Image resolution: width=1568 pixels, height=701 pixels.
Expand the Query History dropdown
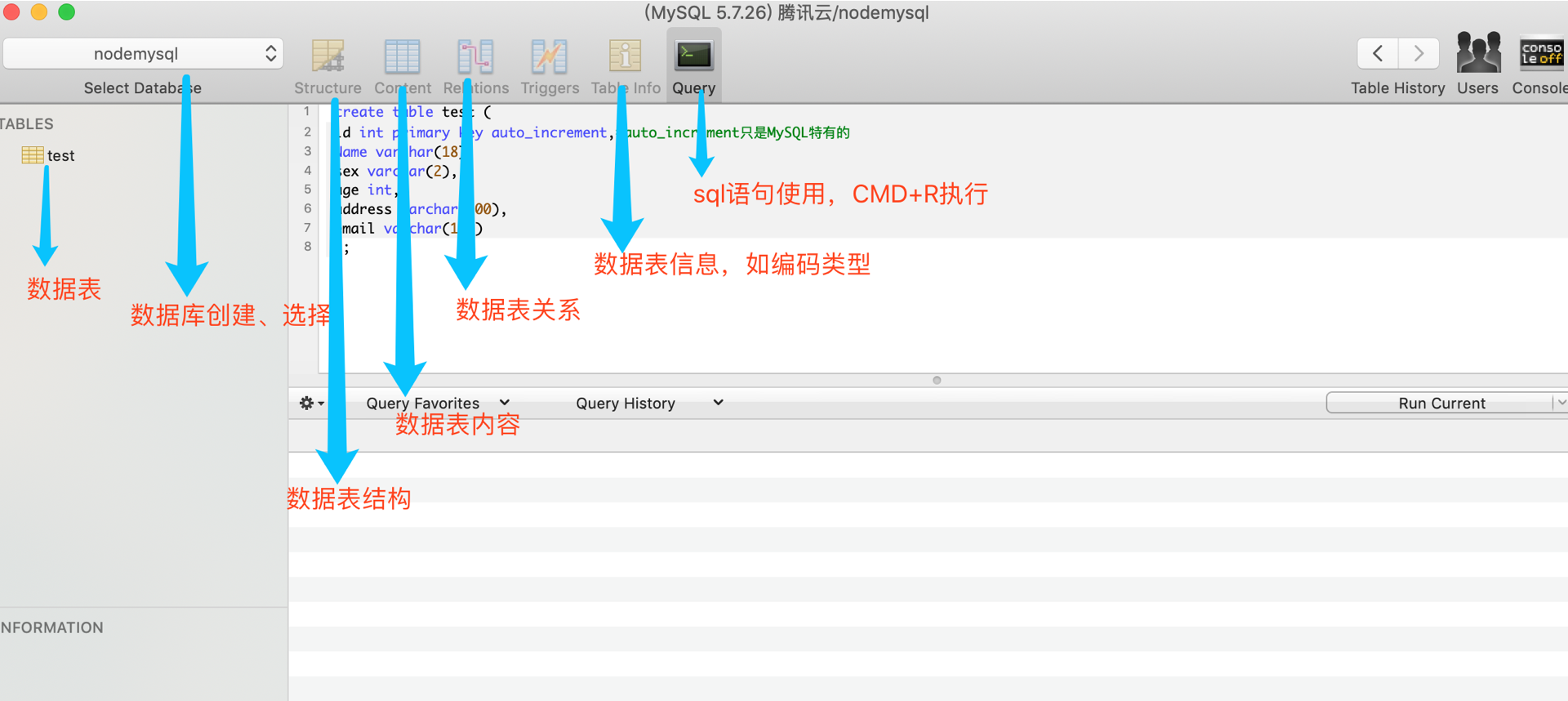649,403
